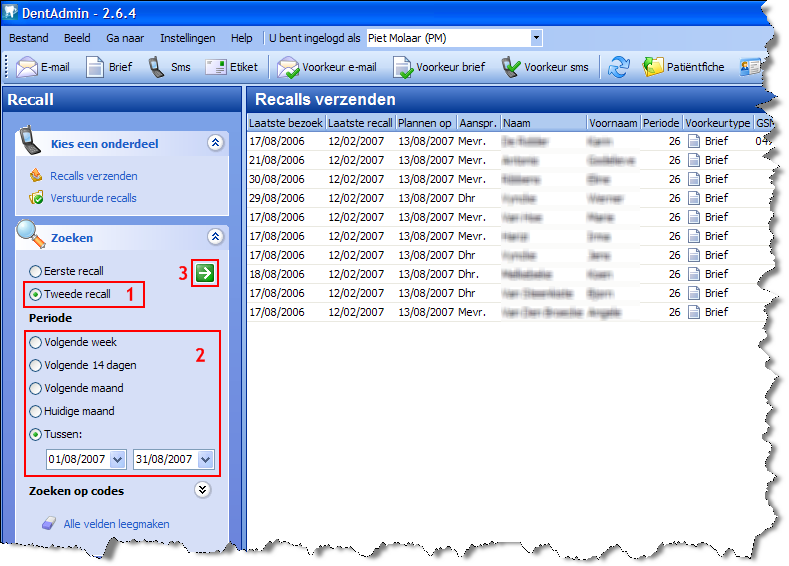789x566 pixels.
Task: Click the E-mail toolbar icon
Action: (x=28, y=67)
